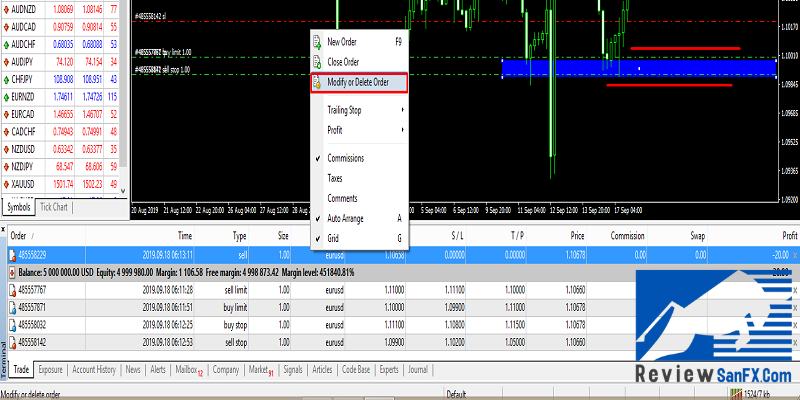The height and width of the screenshot is (400, 800).
Task: Click the Close Order menu icon
Action: (317, 62)
